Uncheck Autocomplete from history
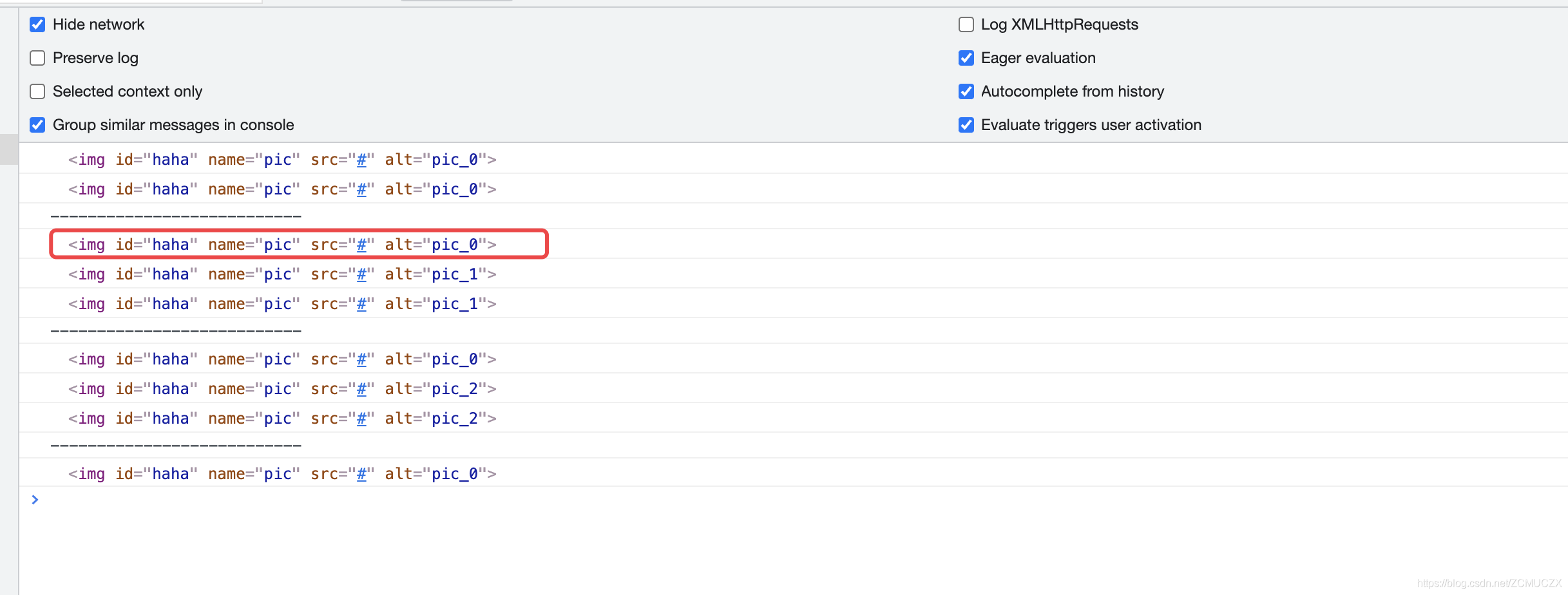The height and width of the screenshot is (595, 1568). [966, 91]
